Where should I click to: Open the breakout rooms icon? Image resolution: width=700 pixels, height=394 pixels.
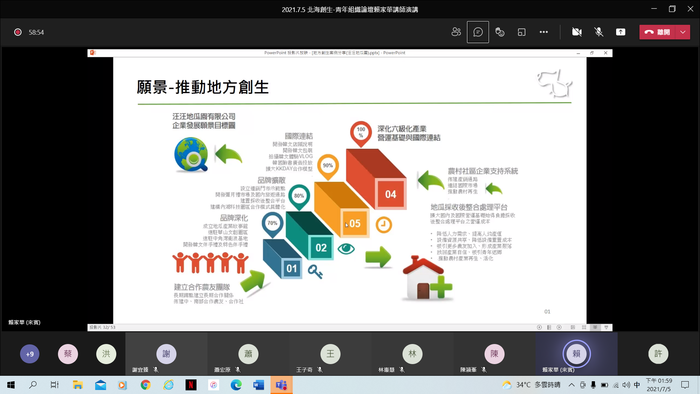pyautogui.click(x=521, y=32)
